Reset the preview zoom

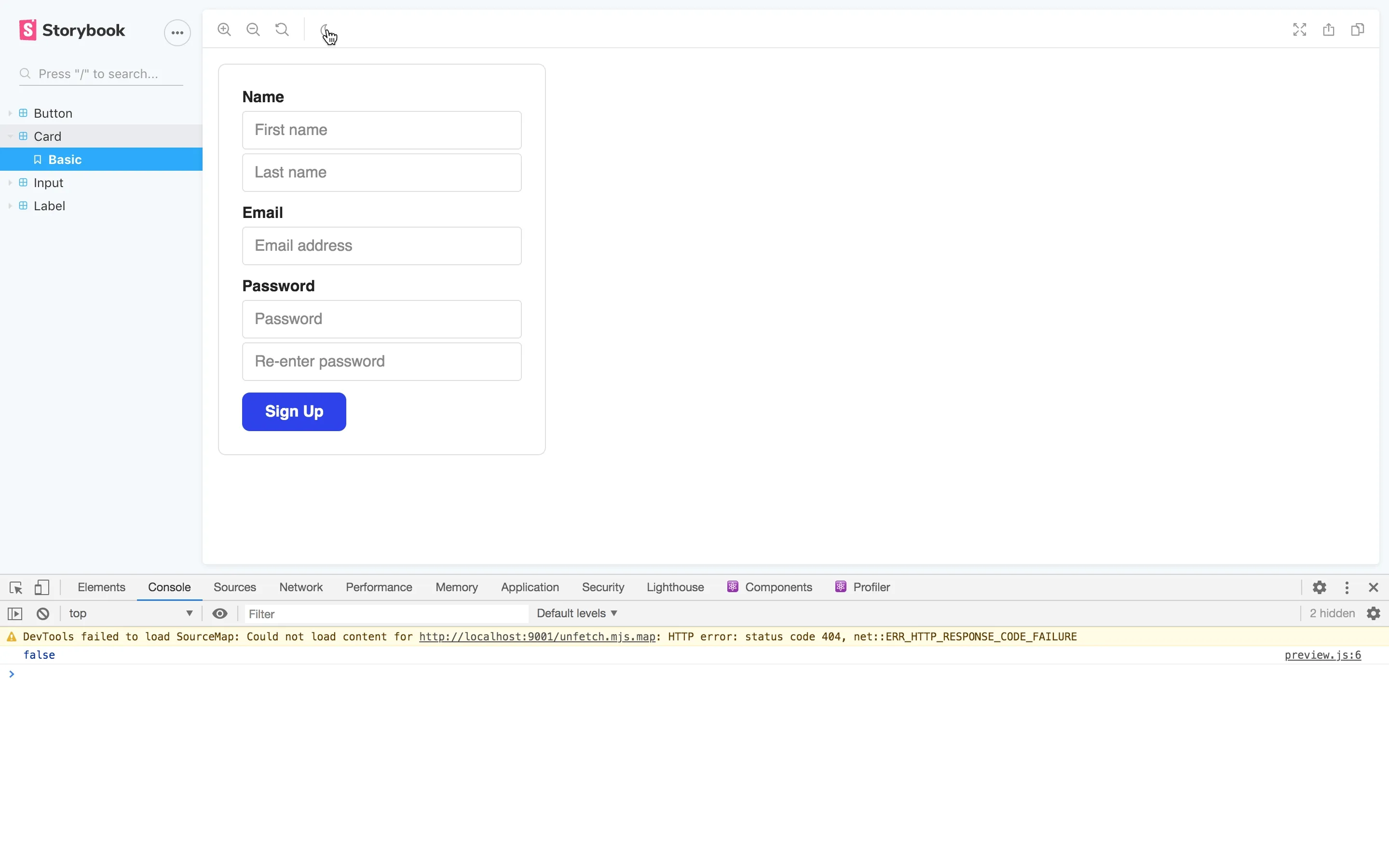[x=282, y=29]
